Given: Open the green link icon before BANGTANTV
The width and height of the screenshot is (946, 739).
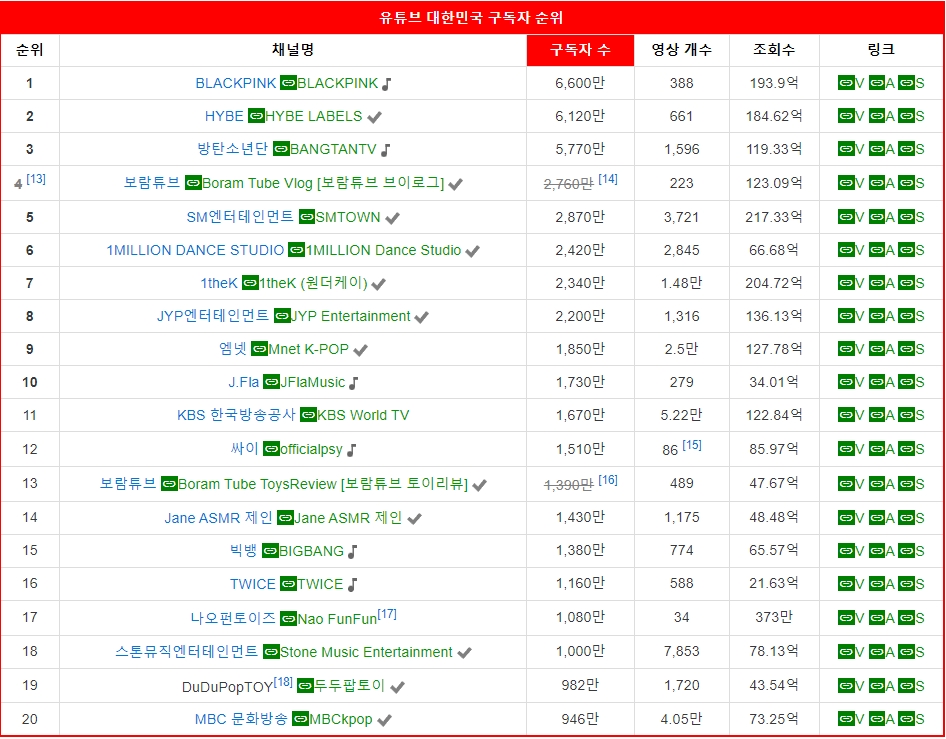Looking at the screenshot, I should tap(281, 149).
